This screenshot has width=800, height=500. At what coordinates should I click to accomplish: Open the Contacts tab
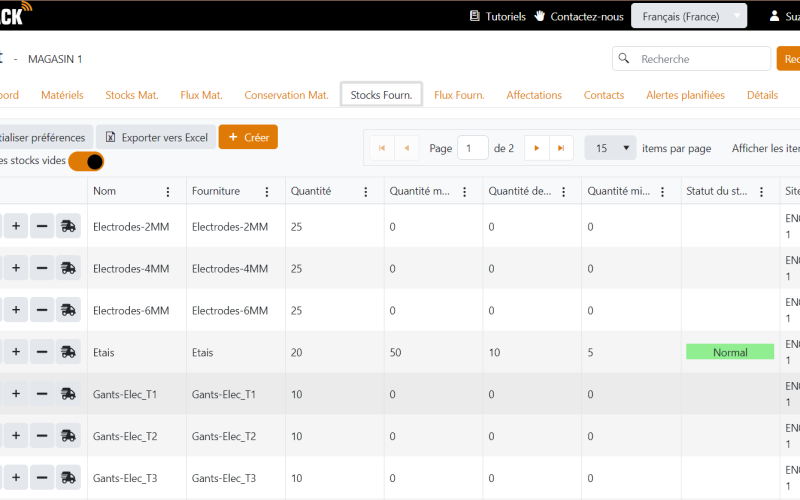click(x=604, y=95)
